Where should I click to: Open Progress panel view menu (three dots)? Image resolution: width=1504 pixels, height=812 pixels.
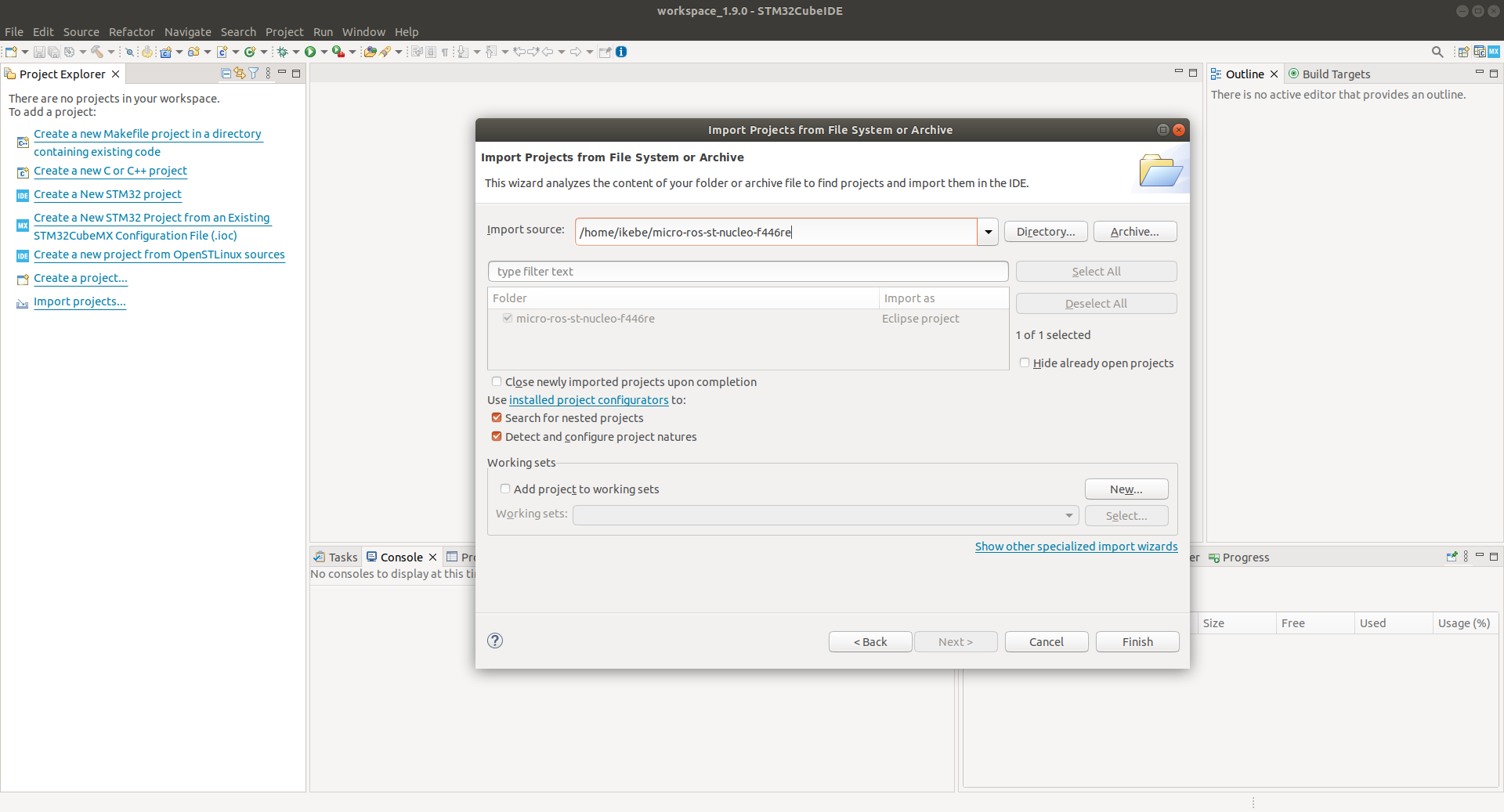1466,557
